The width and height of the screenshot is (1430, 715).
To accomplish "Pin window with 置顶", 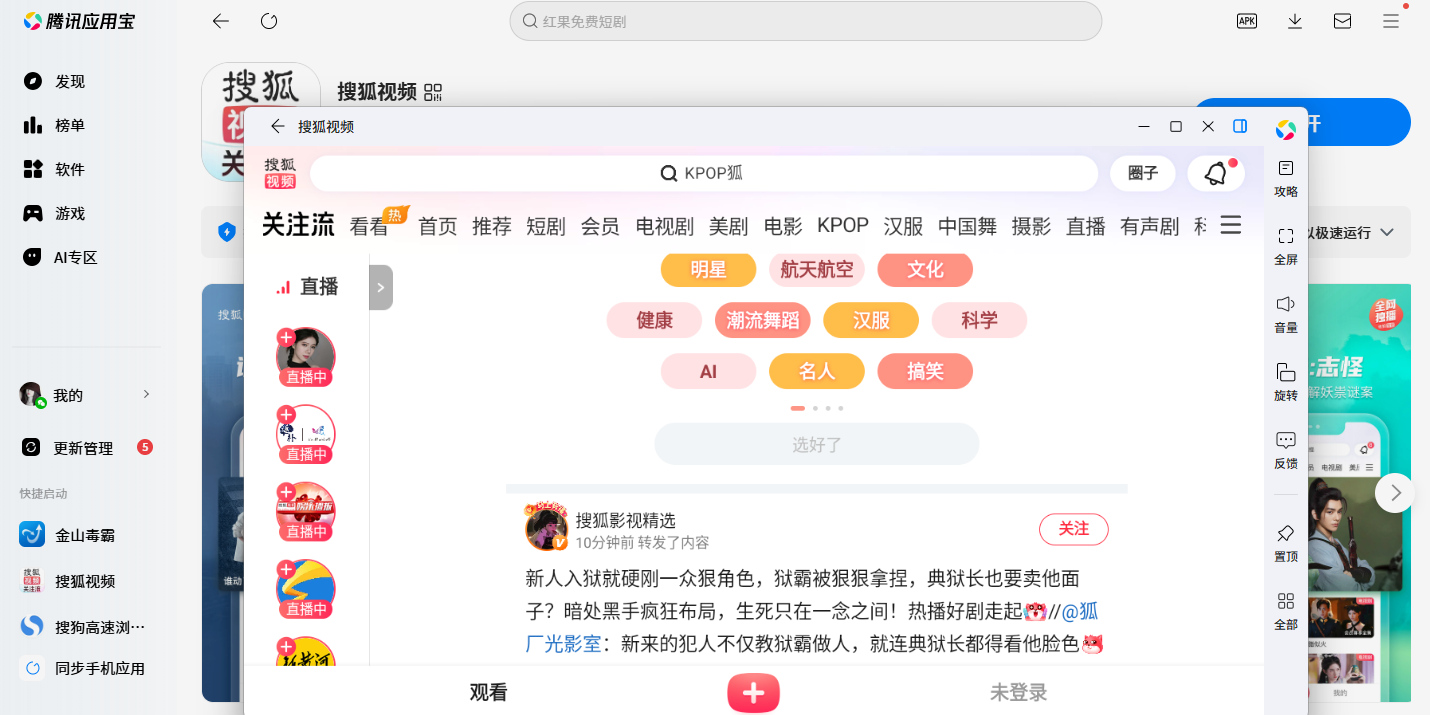I will tap(1286, 543).
